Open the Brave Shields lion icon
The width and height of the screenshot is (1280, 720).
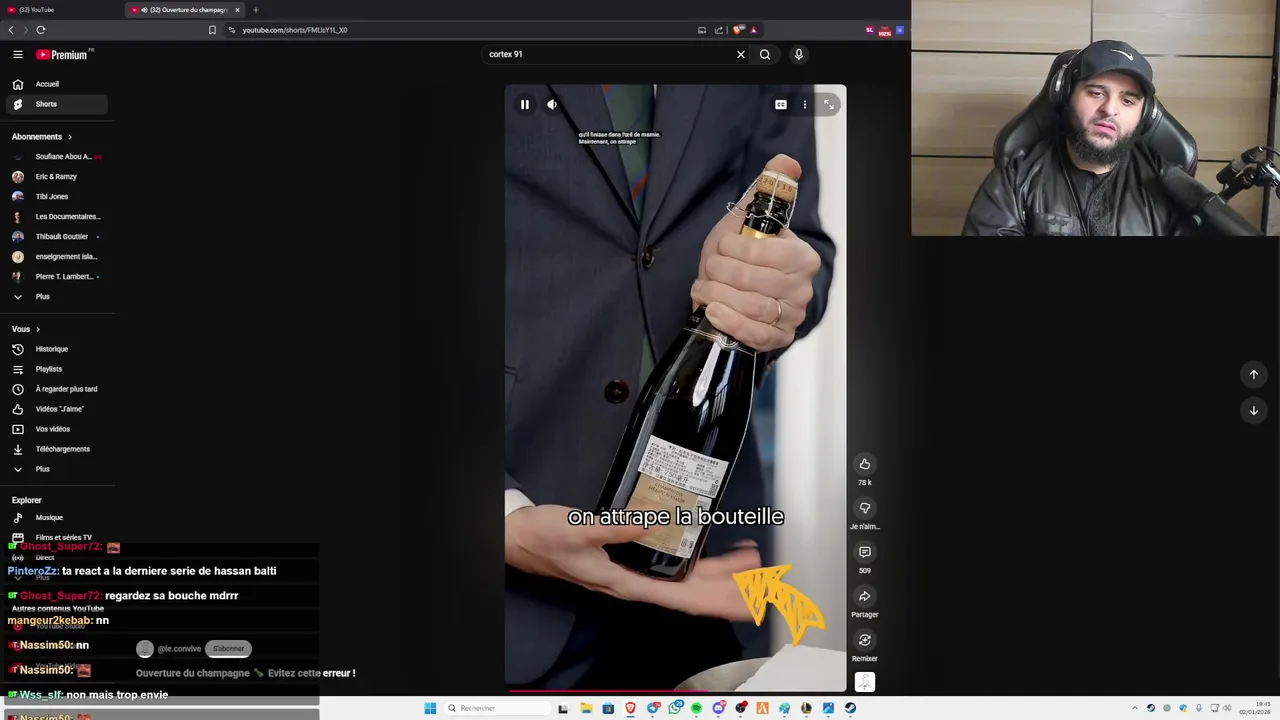point(739,30)
